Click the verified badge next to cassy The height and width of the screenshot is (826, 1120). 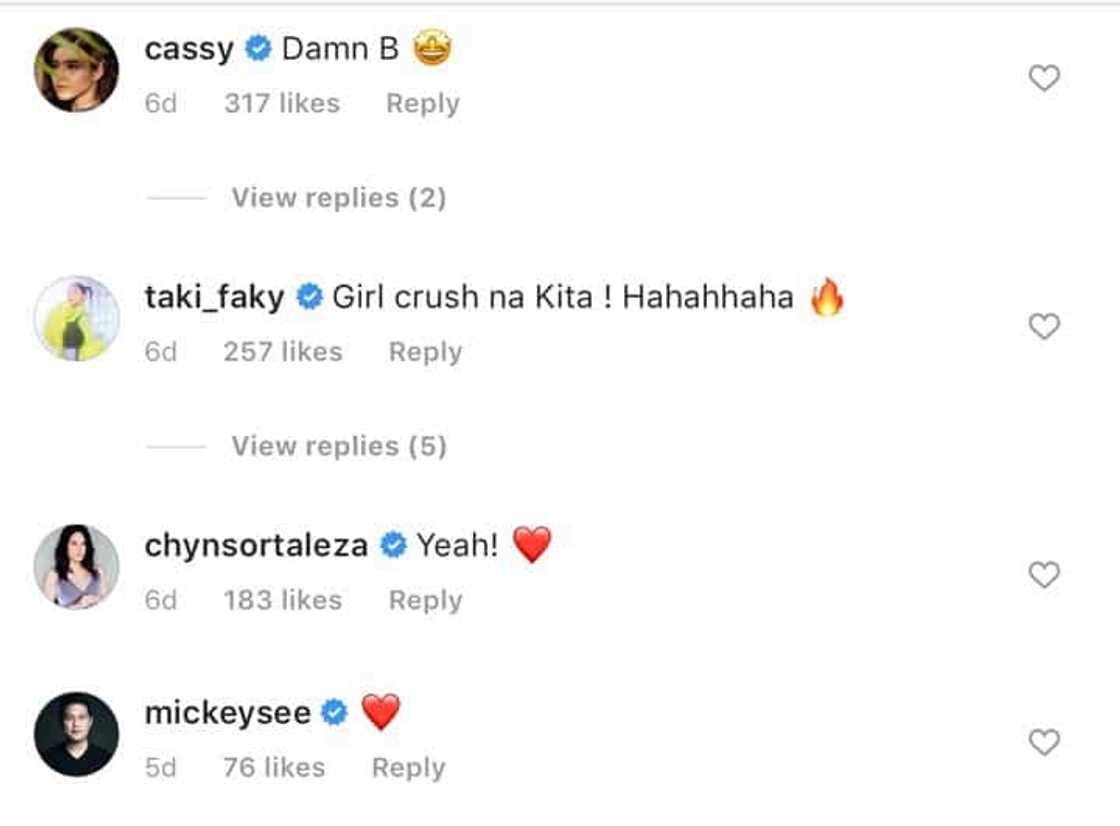click(260, 46)
